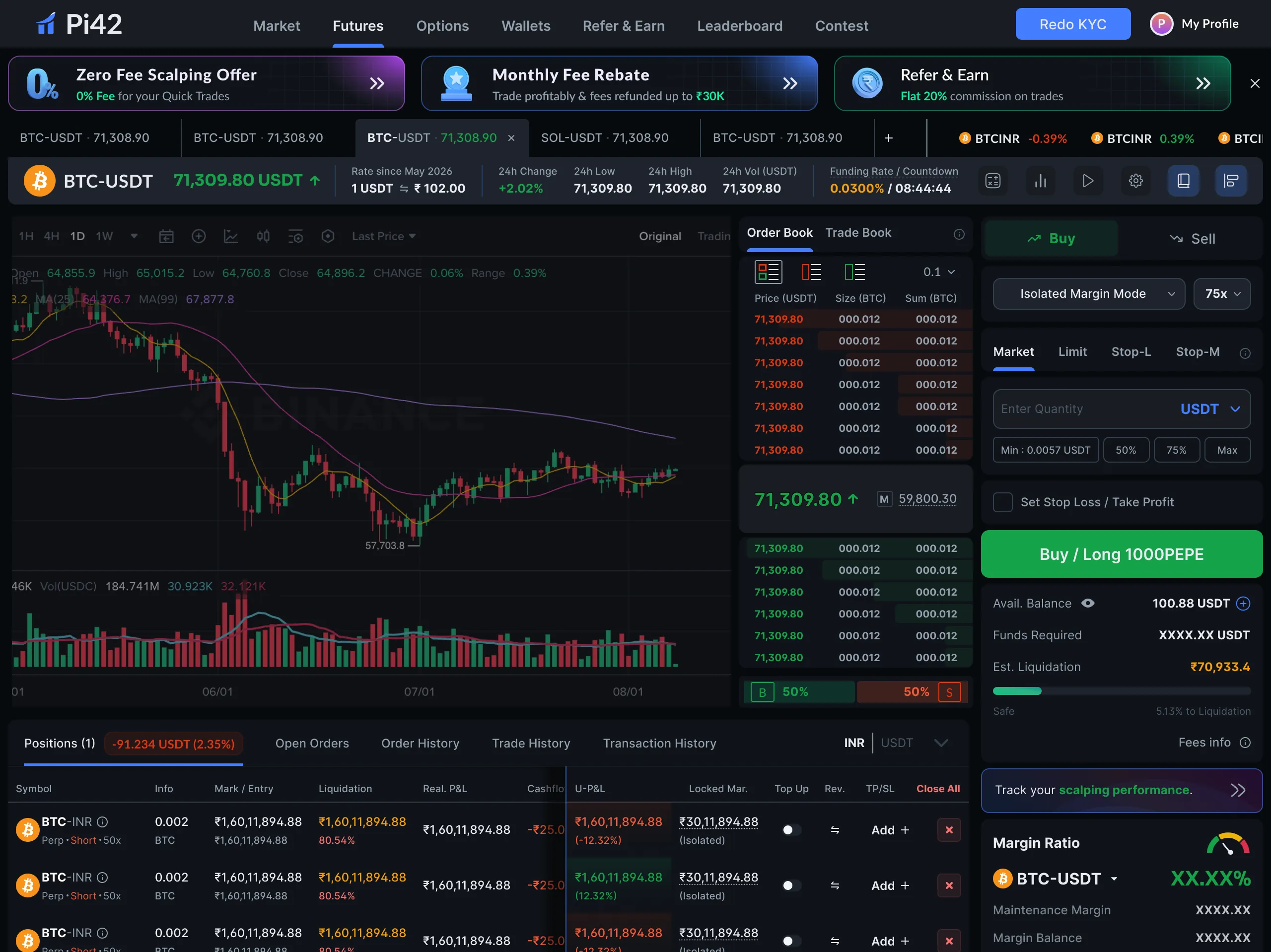Toggle Avail. Balance visibility eye
The image size is (1271, 952).
[1088, 603]
